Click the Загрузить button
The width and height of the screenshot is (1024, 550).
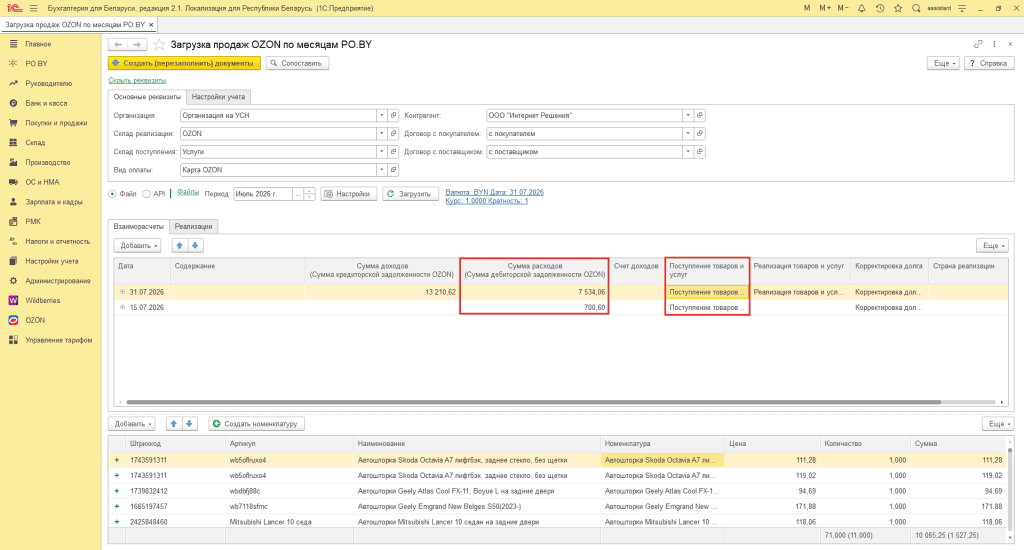coord(409,194)
